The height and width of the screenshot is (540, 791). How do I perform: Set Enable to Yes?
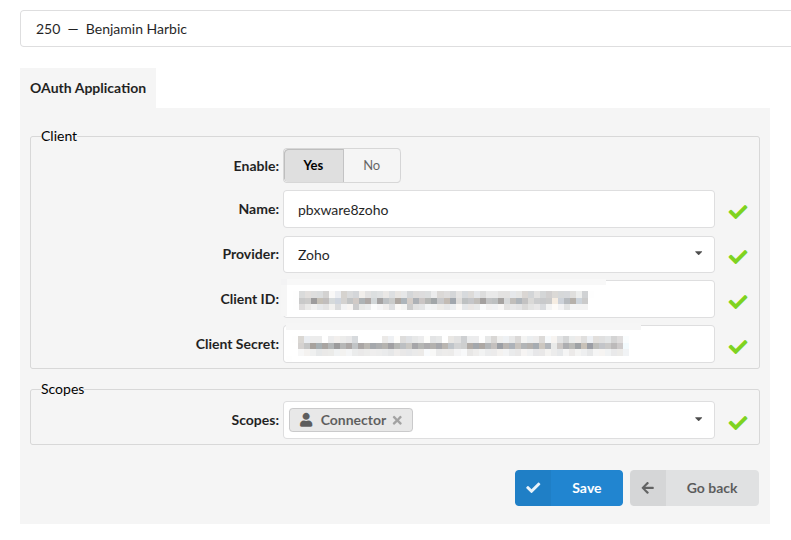coord(313,166)
